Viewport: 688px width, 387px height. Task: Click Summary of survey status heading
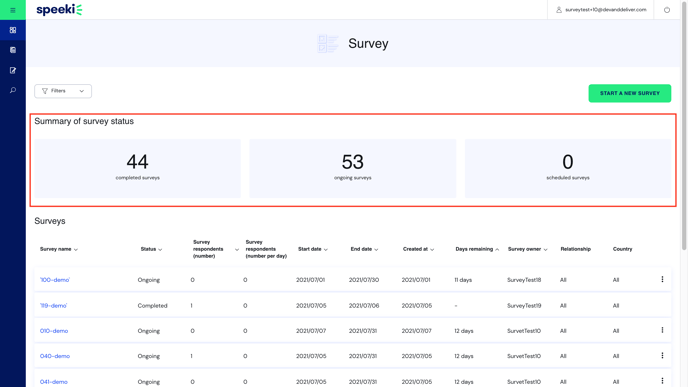pos(84,122)
